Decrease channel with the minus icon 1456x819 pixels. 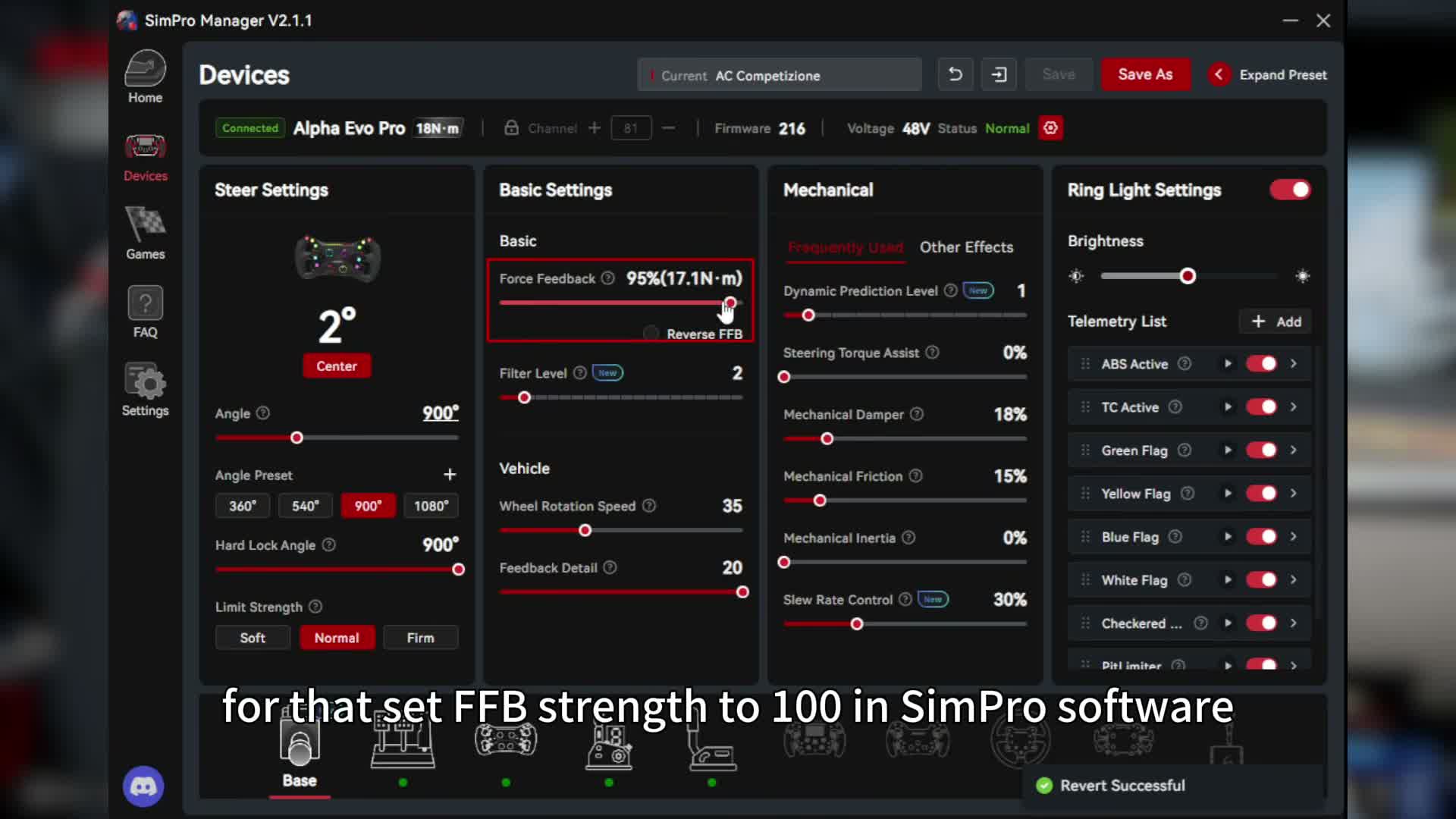pyautogui.click(x=668, y=128)
